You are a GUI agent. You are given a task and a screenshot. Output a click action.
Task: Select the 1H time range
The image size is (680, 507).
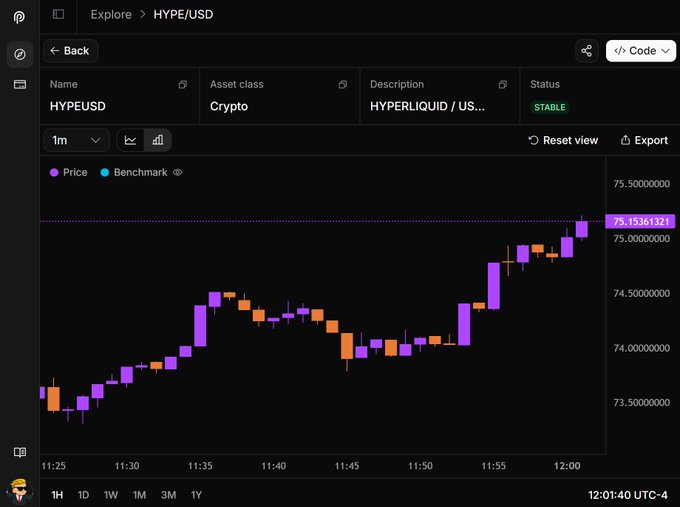(x=57, y=495)
